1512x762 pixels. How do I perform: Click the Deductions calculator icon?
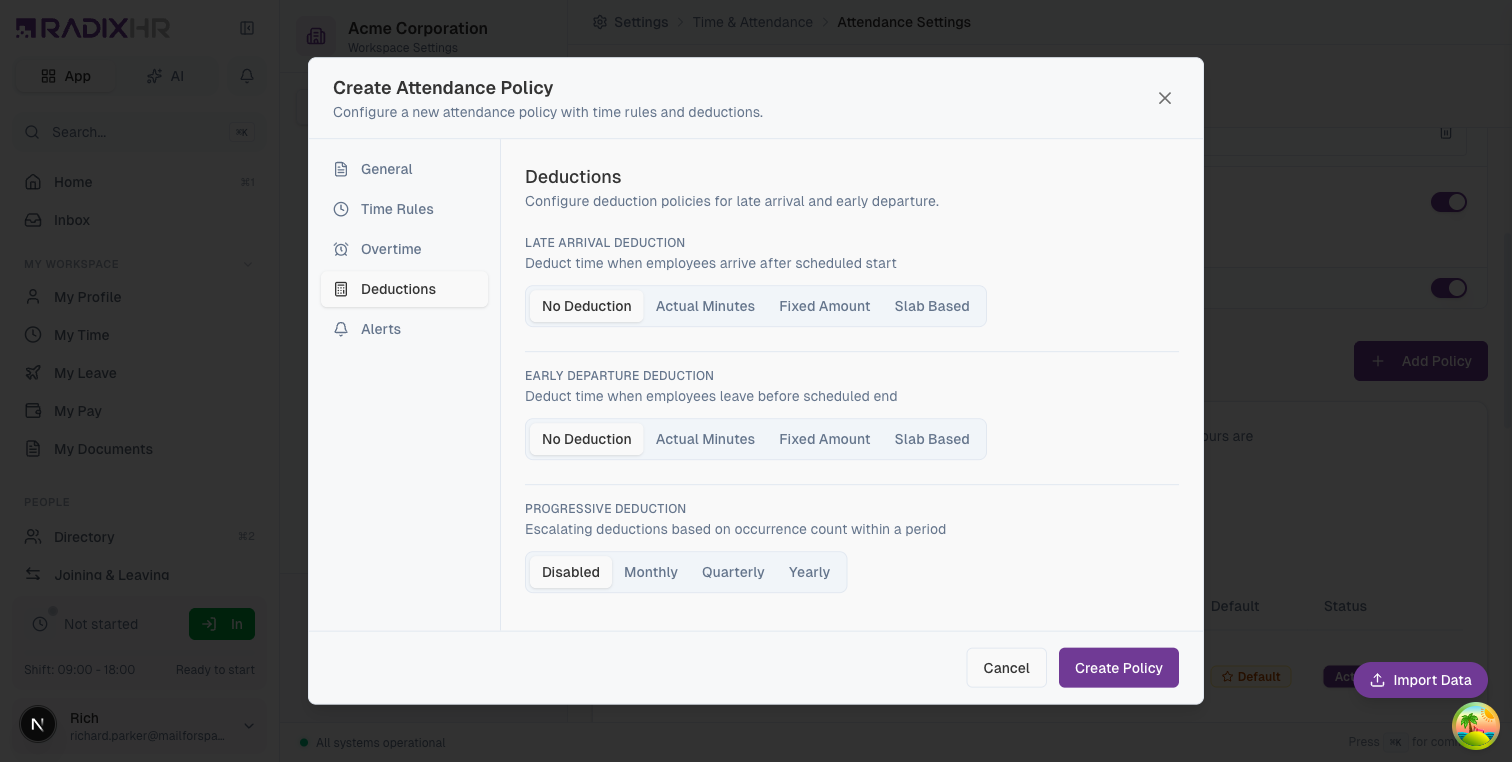(x=341, y=289)
